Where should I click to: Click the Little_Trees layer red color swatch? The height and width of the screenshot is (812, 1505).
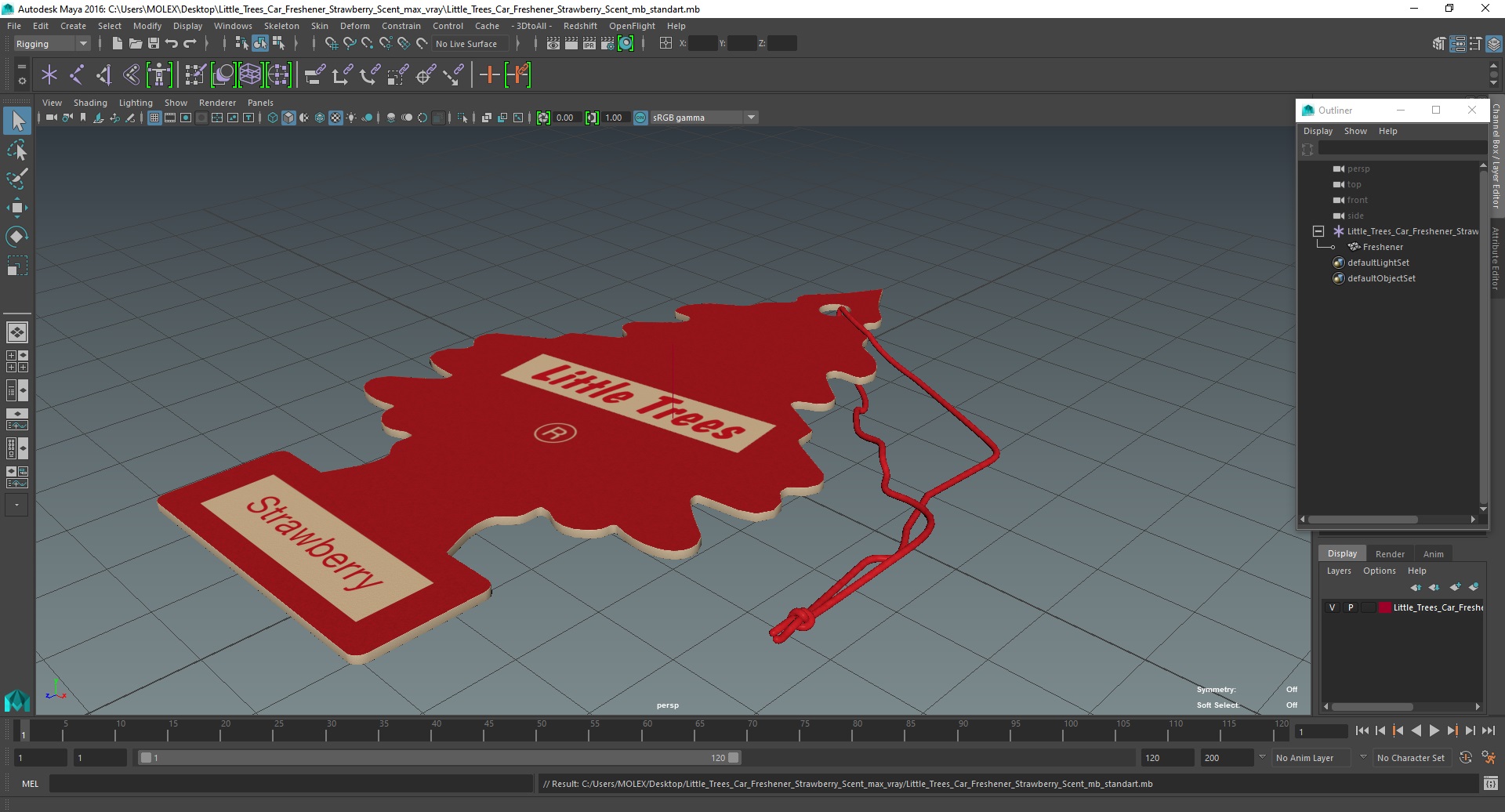pos(1385,607)
